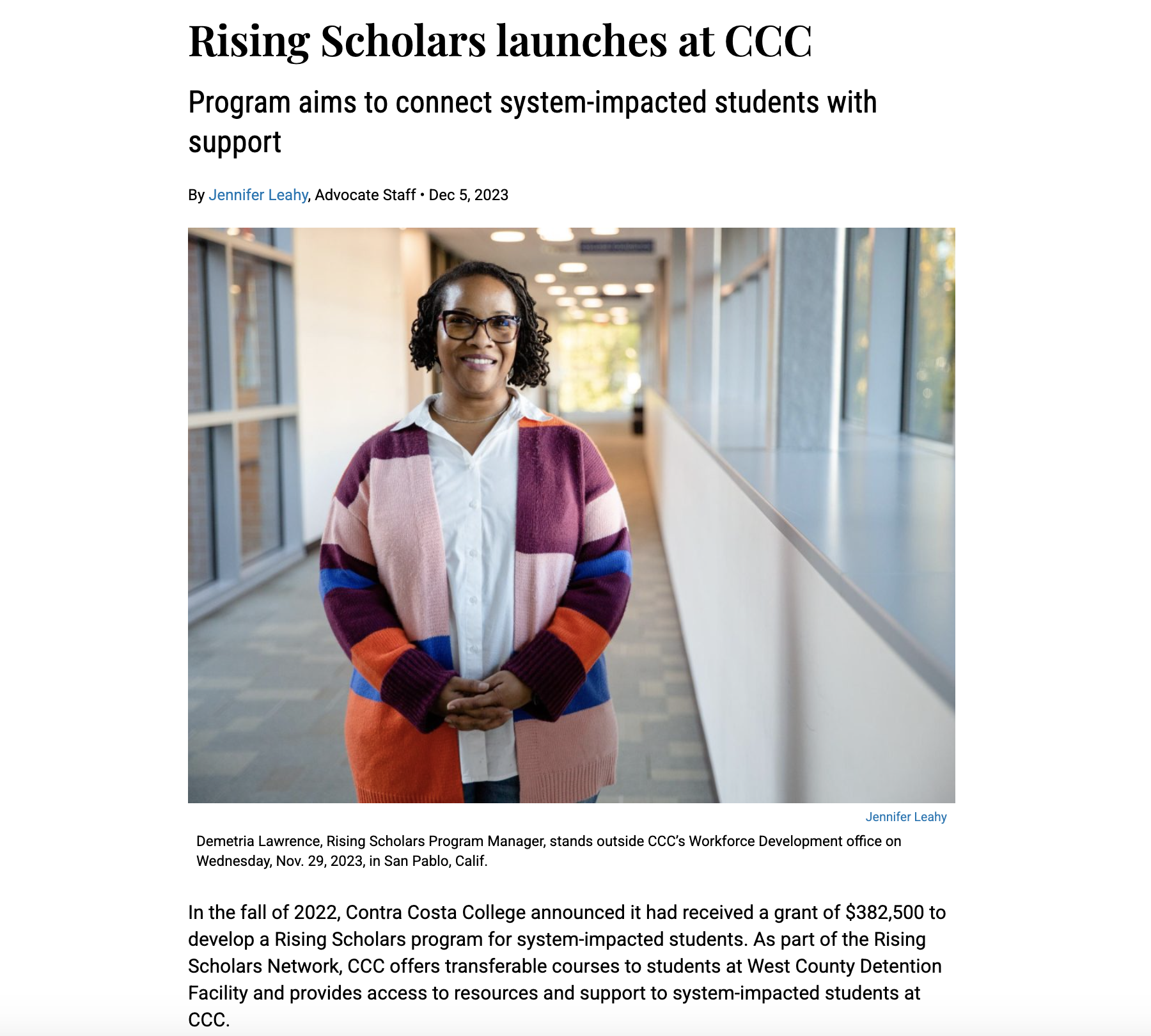Image resolution: width=1151 pixels, height=1036 pixels.
Task: Click the word support in the subheadline
Action: tap(235, 142)
